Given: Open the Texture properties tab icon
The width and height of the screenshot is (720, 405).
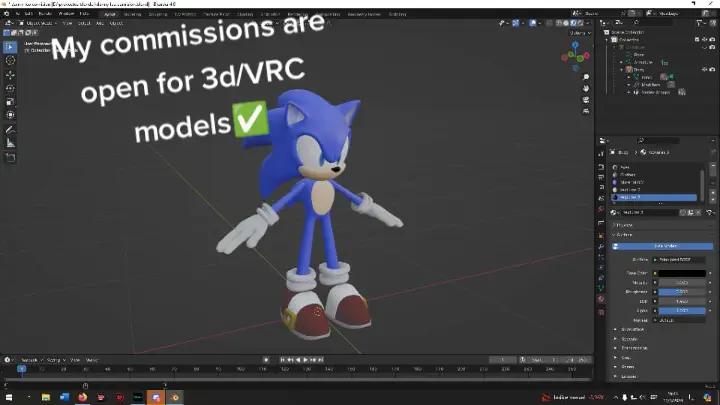Looking at the screenshot, I should pos(601,312).
